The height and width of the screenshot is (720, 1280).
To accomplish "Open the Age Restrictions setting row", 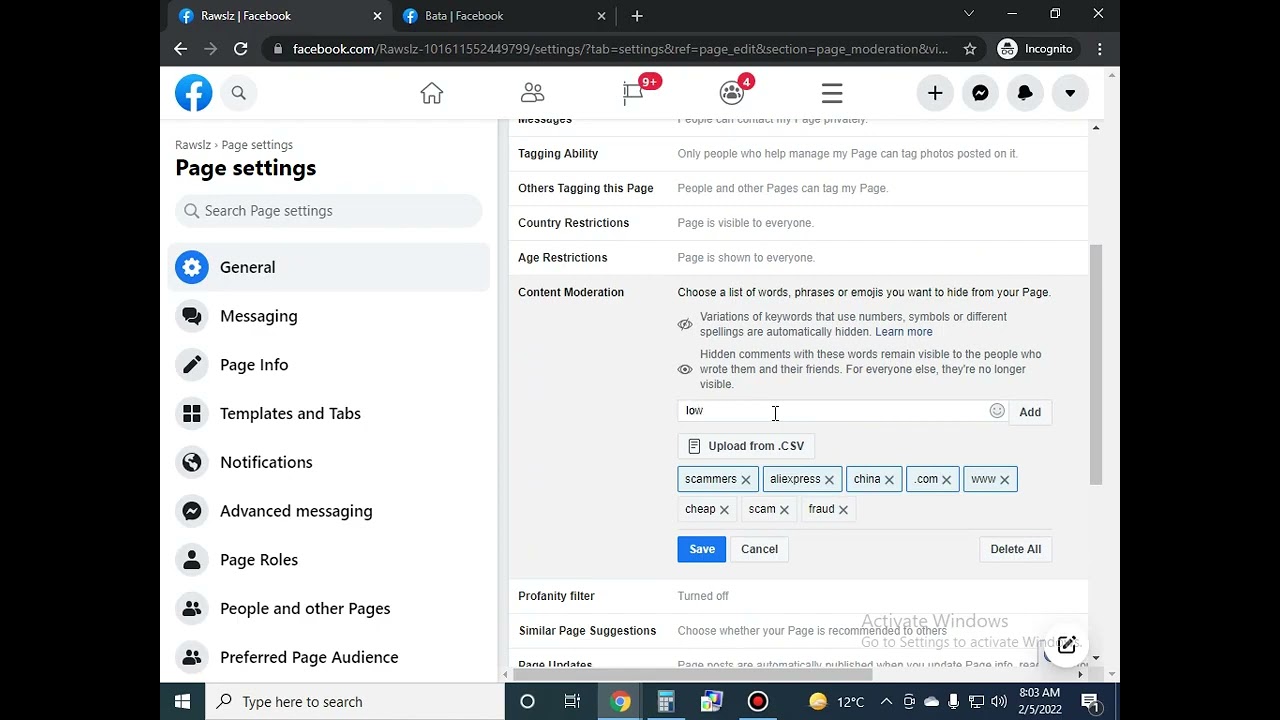I will [x=798, y=258].
